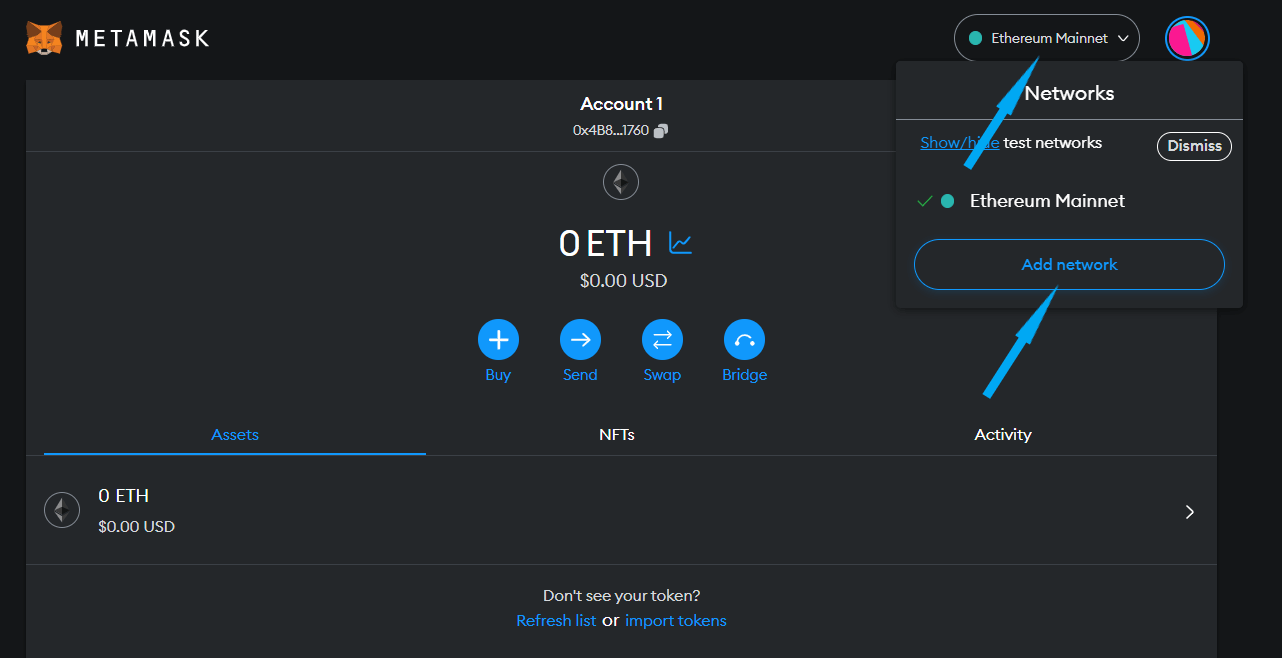Click the Ethereum logo above the balance

(x=621, y=182)
